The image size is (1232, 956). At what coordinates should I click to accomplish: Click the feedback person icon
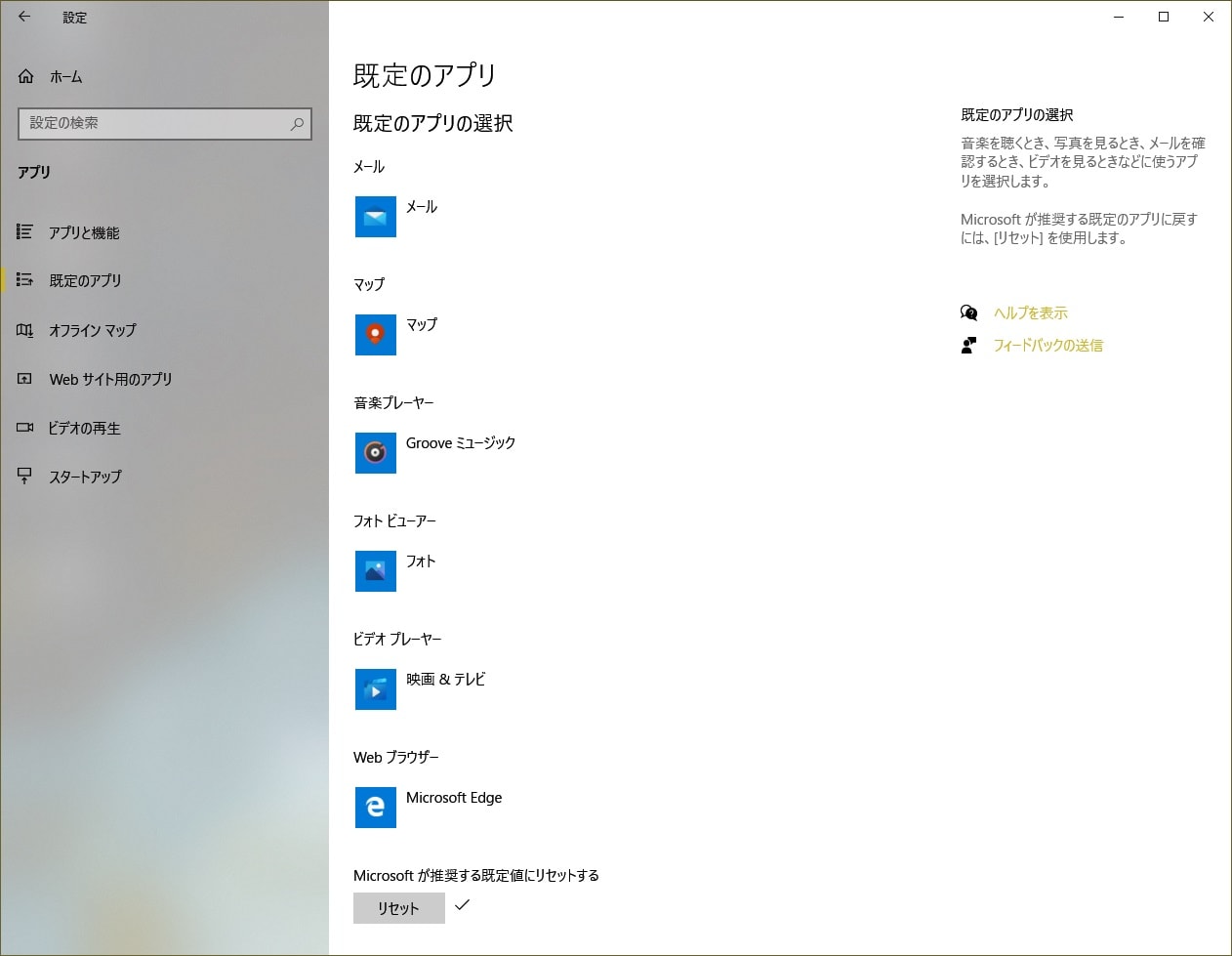point(968,345)
